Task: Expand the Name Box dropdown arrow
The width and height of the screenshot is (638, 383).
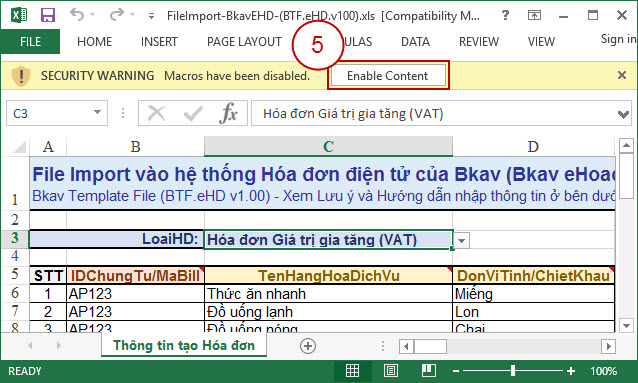Action: 97,112
